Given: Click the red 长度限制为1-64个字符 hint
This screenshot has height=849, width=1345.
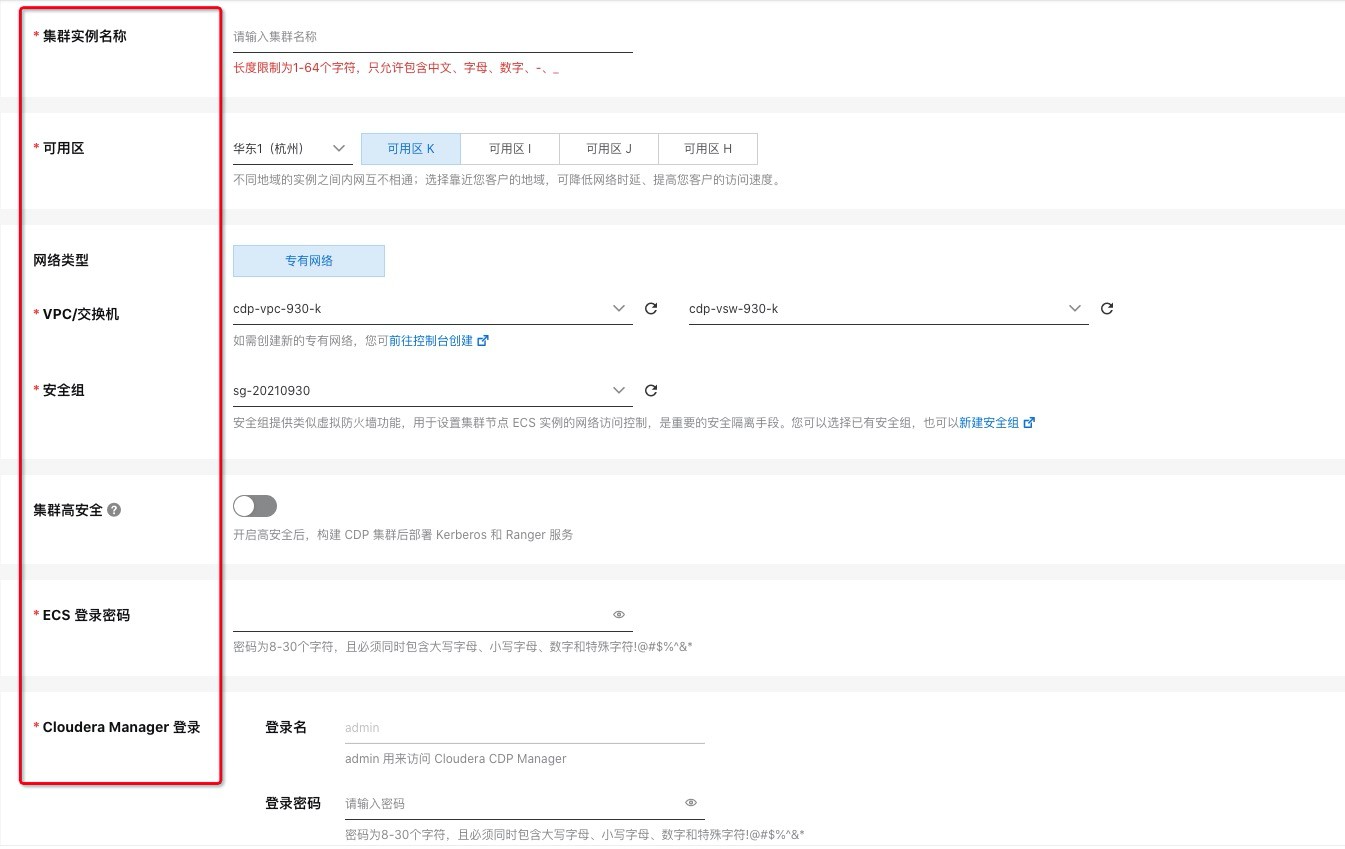Looking at the screenshot, I should point(396,69).
